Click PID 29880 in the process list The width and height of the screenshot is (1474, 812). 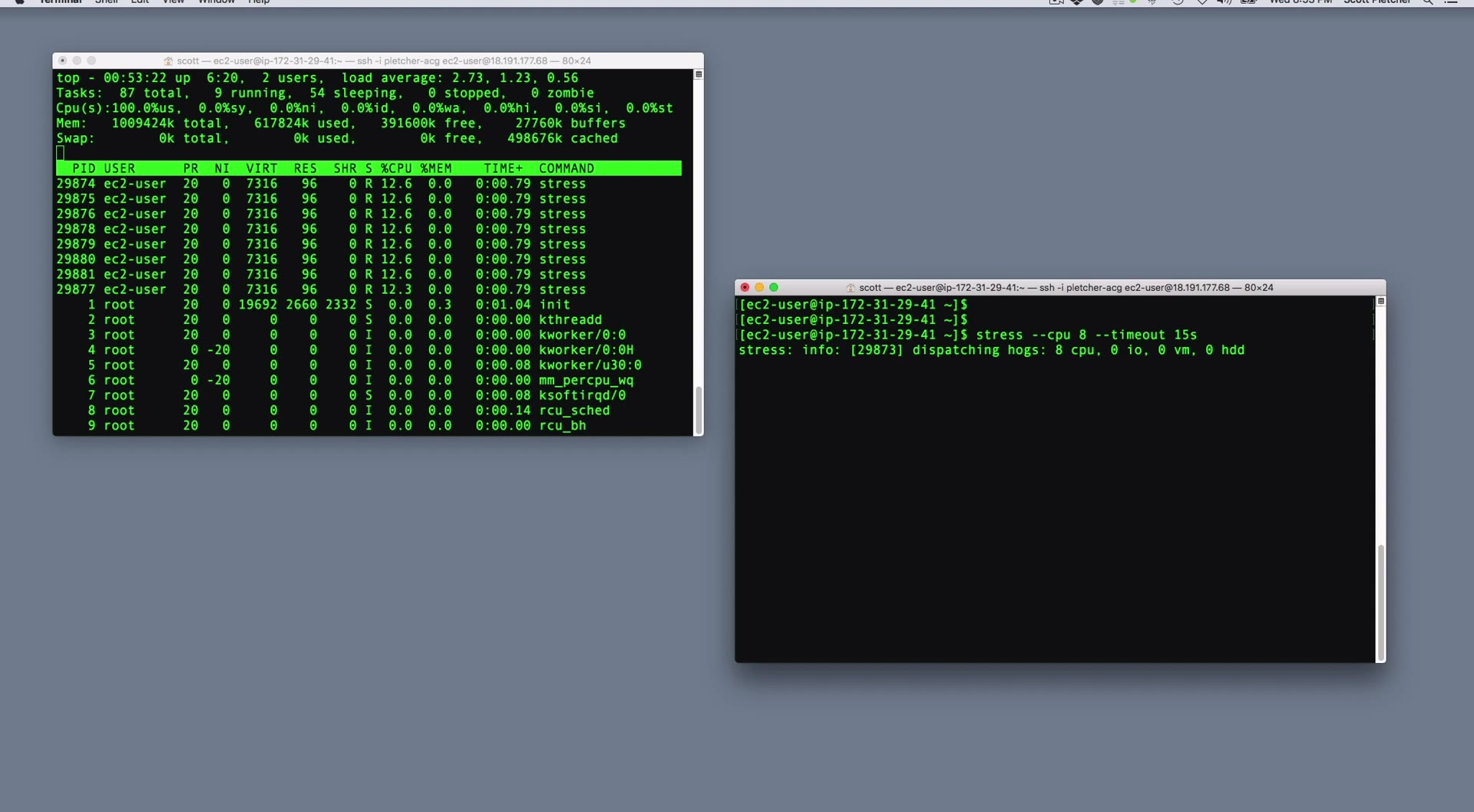click(x=76, y=259)
